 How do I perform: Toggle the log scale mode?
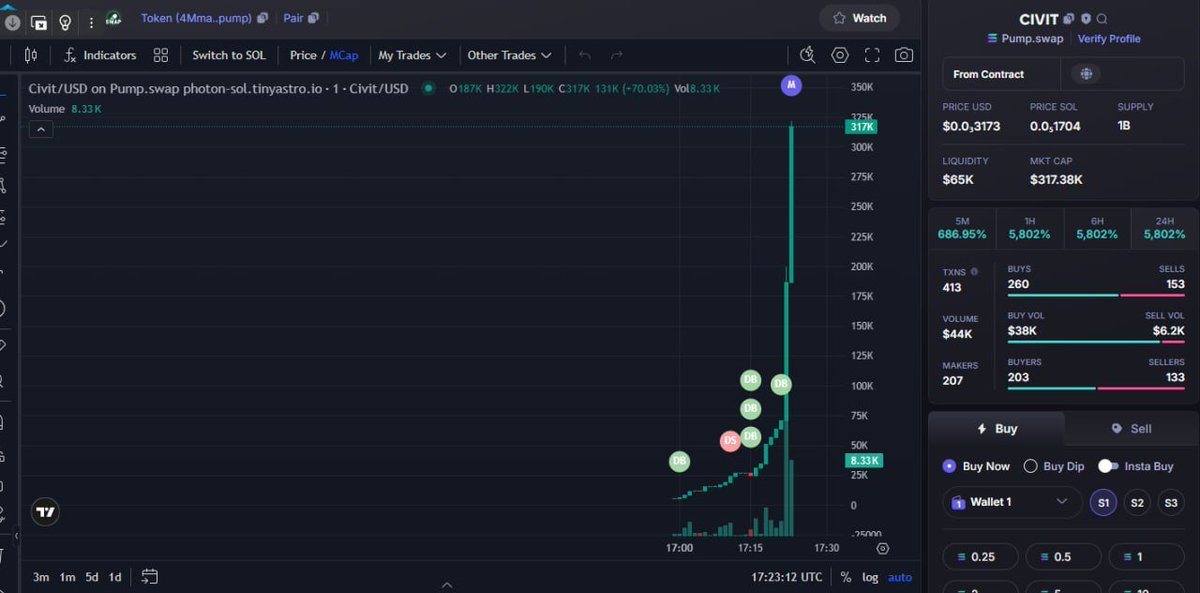pyautogui.click(x=870, y=577)
